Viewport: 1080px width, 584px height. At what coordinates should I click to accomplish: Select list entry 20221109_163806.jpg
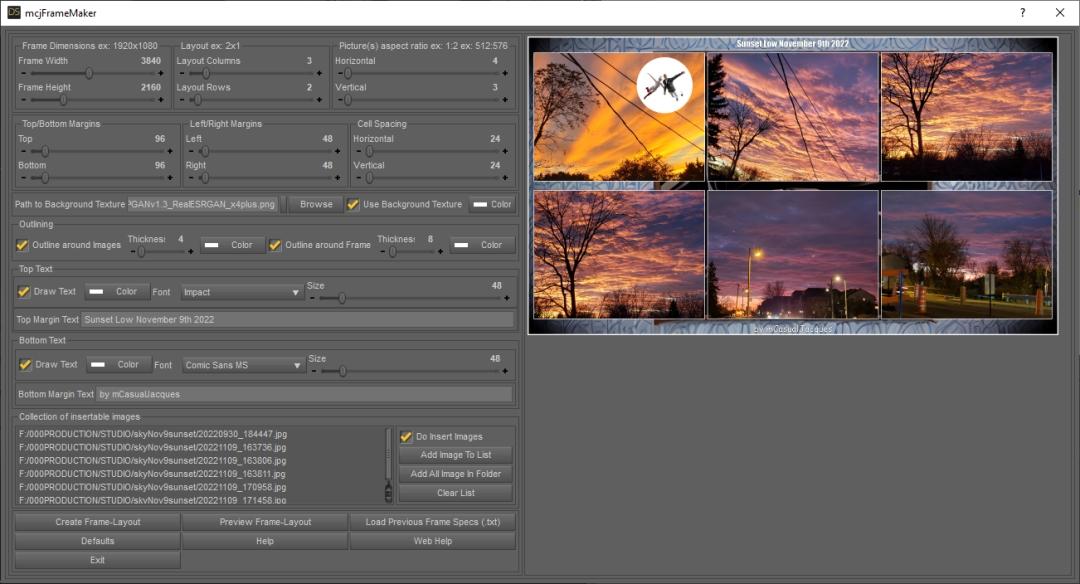point(153,461)
